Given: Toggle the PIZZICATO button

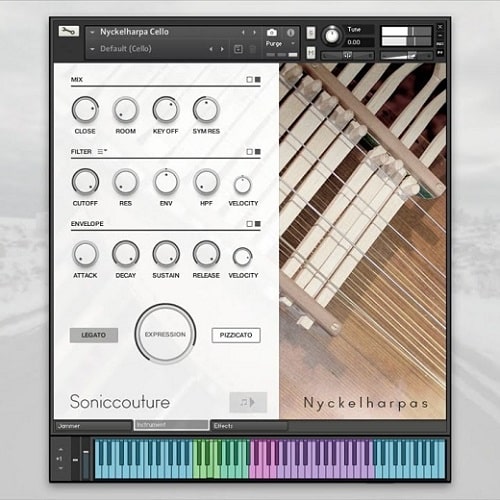Looking at the screenshot, I should coord(236,335).
